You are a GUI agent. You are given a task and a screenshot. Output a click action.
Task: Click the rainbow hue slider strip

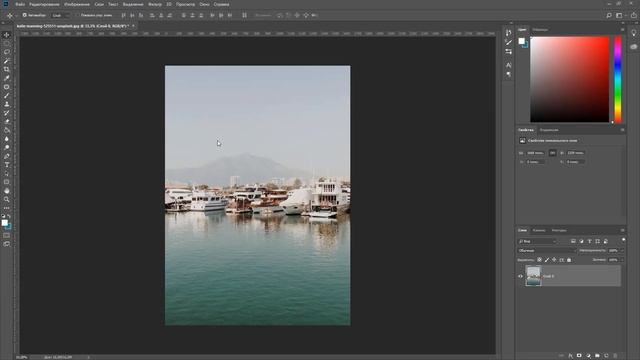(x=618, y=79)
